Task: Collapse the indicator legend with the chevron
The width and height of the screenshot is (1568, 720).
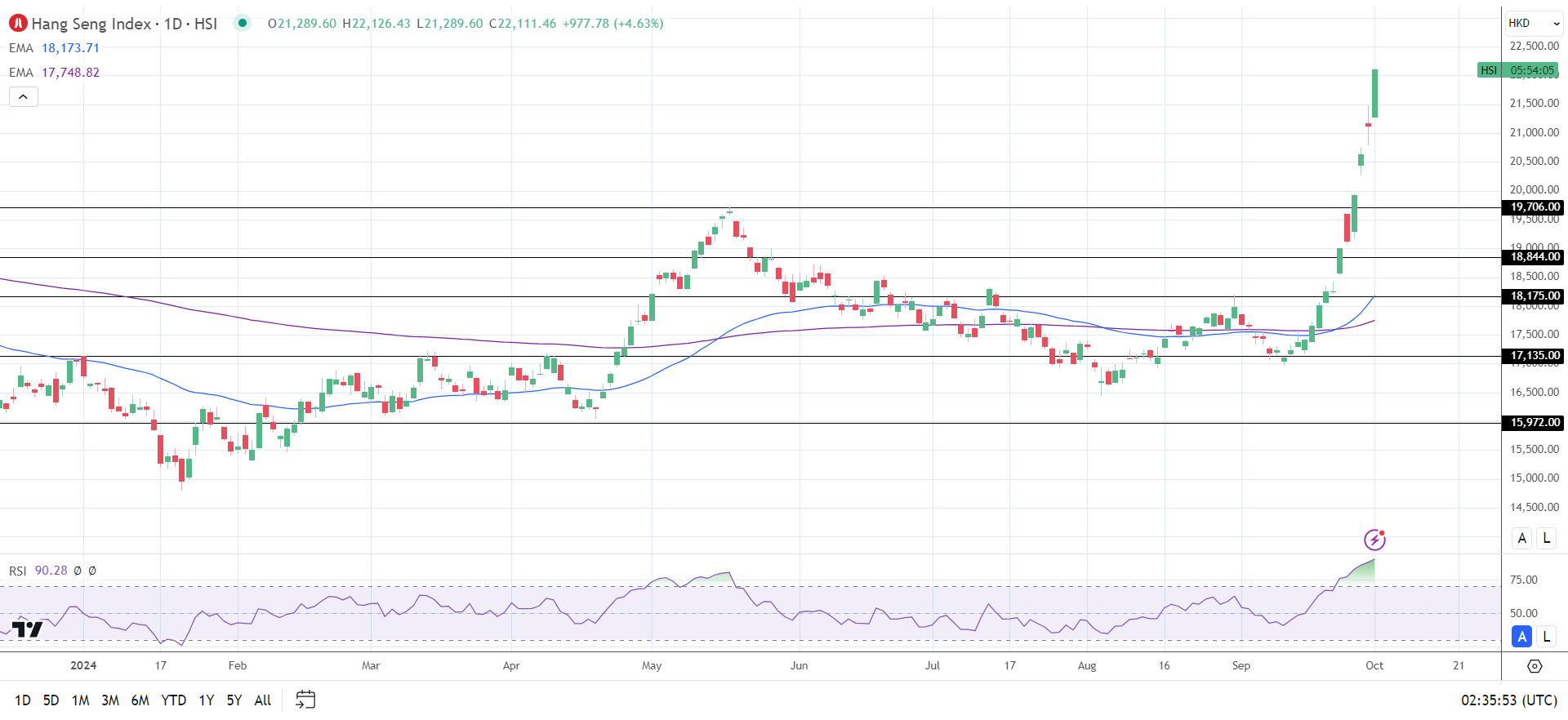Action: (x=24, y=97)
